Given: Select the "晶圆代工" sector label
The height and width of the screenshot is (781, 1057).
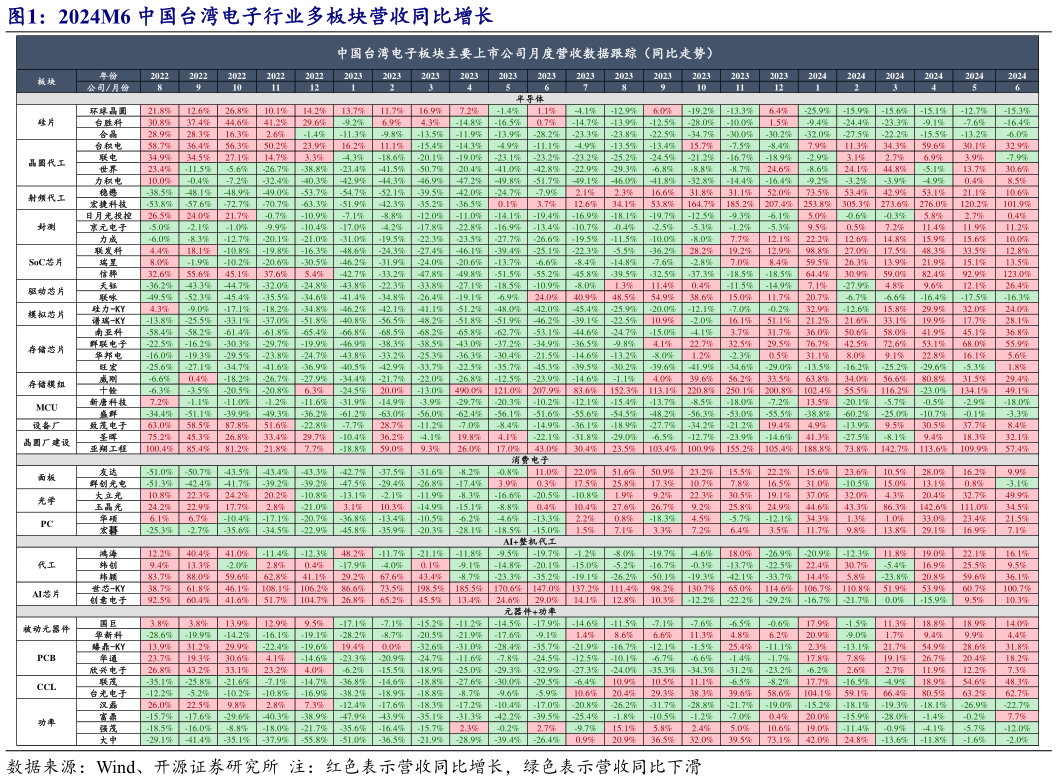Looking at the screenshot, I should [47, 163].
